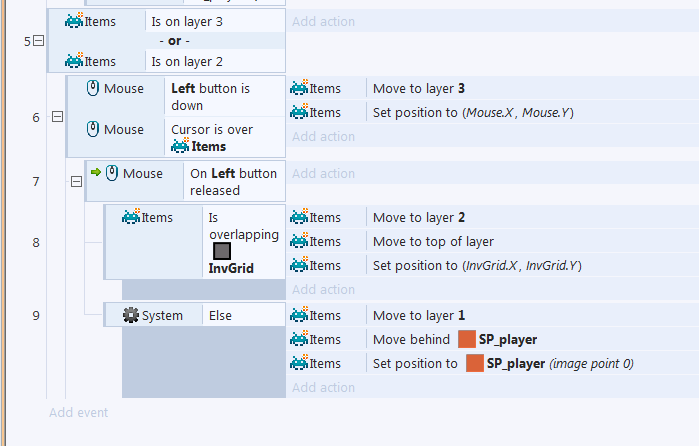Click Items icon beside 'Is on layer 3'
Image resolution: width=699 pixels, height=446 pixels.
pyautogui.click(x=74, y=21)
